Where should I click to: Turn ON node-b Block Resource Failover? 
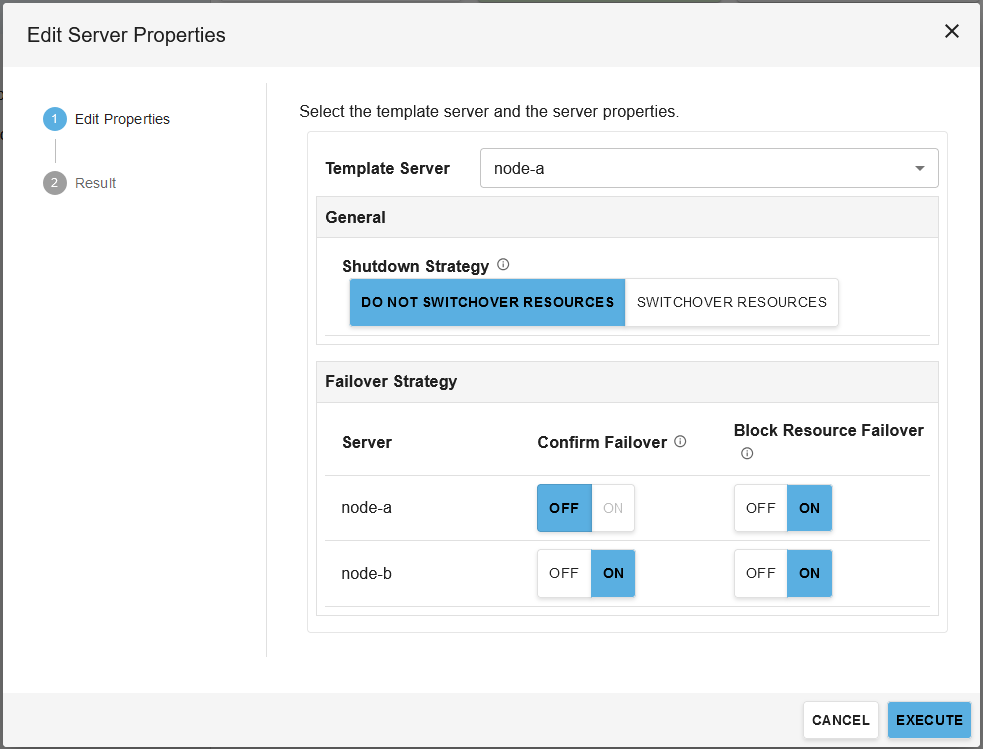pos(809,573)
